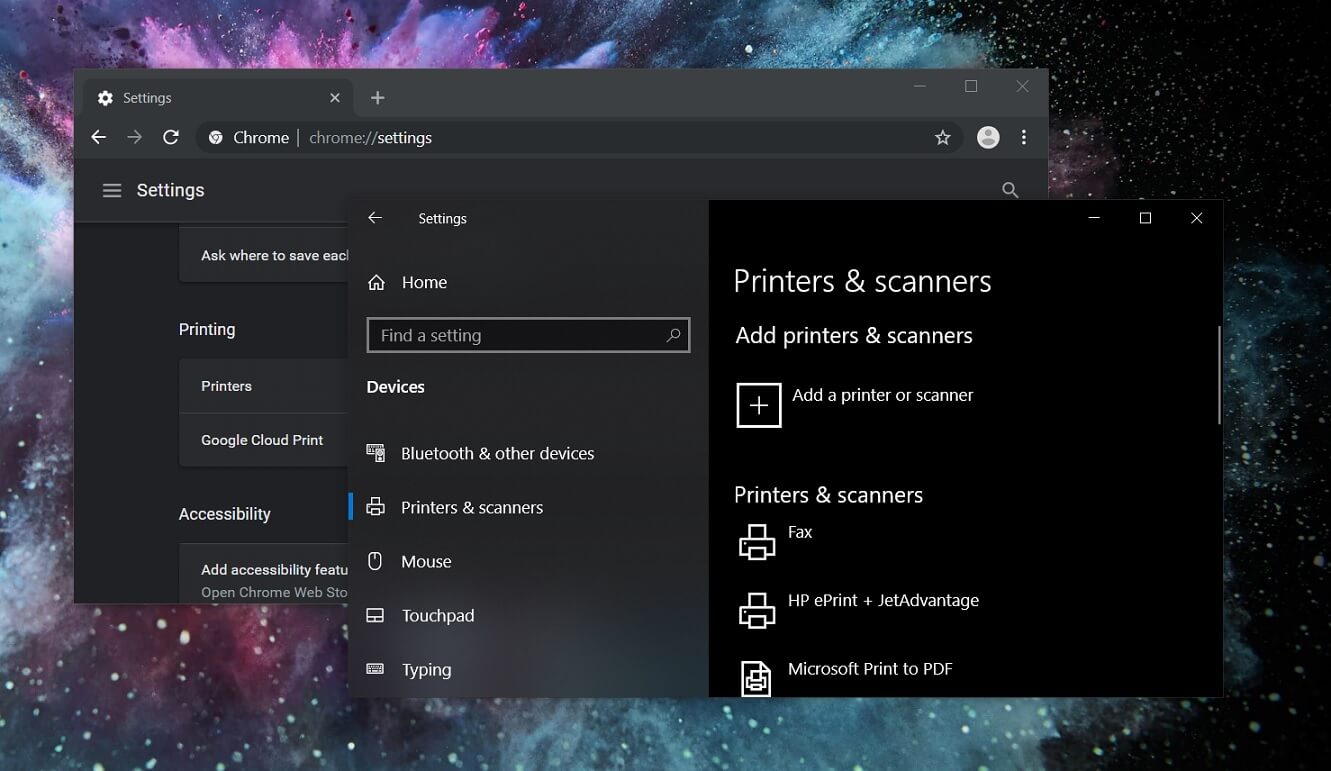Open Chrome's three-dot menu

point(1024,138)
